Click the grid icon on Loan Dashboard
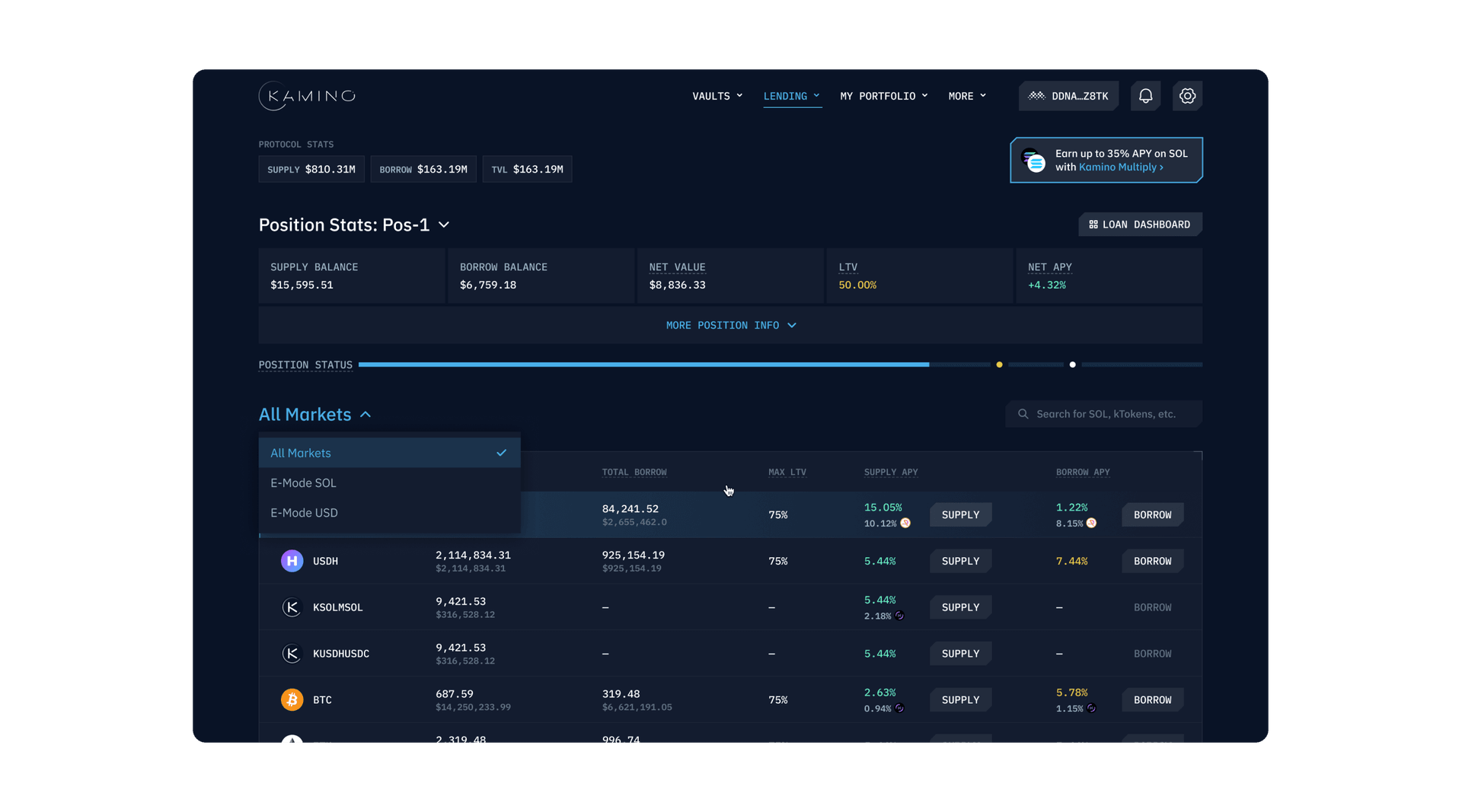Screen dimensions: 1462x812 pos(1093,224)
